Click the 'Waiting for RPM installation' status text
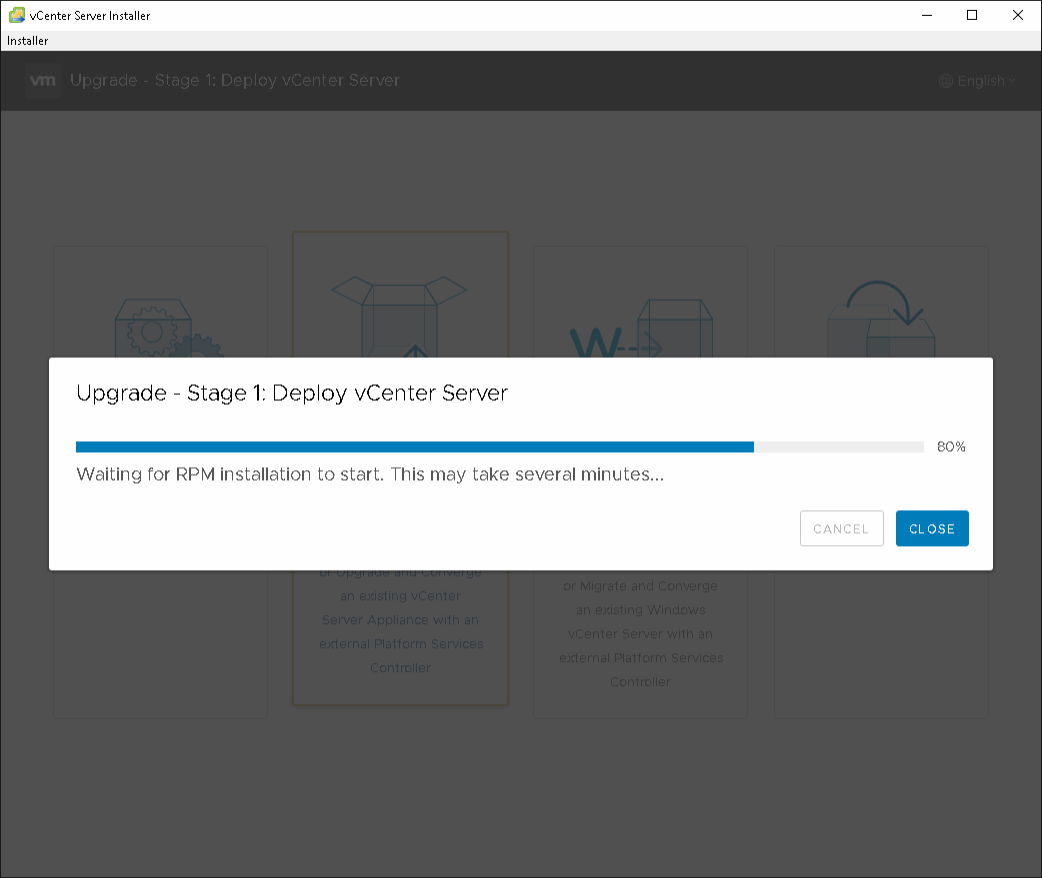 click(x=370, y=474)
